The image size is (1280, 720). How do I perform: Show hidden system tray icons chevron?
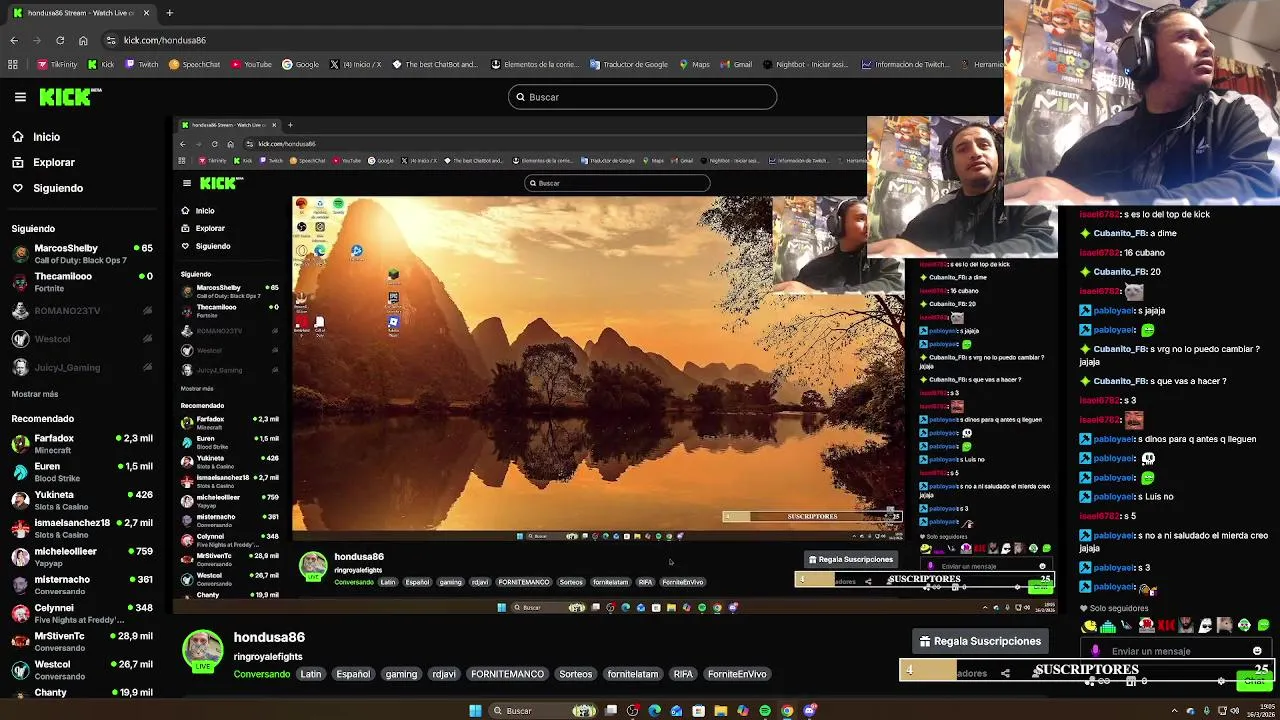point(1175,711)
